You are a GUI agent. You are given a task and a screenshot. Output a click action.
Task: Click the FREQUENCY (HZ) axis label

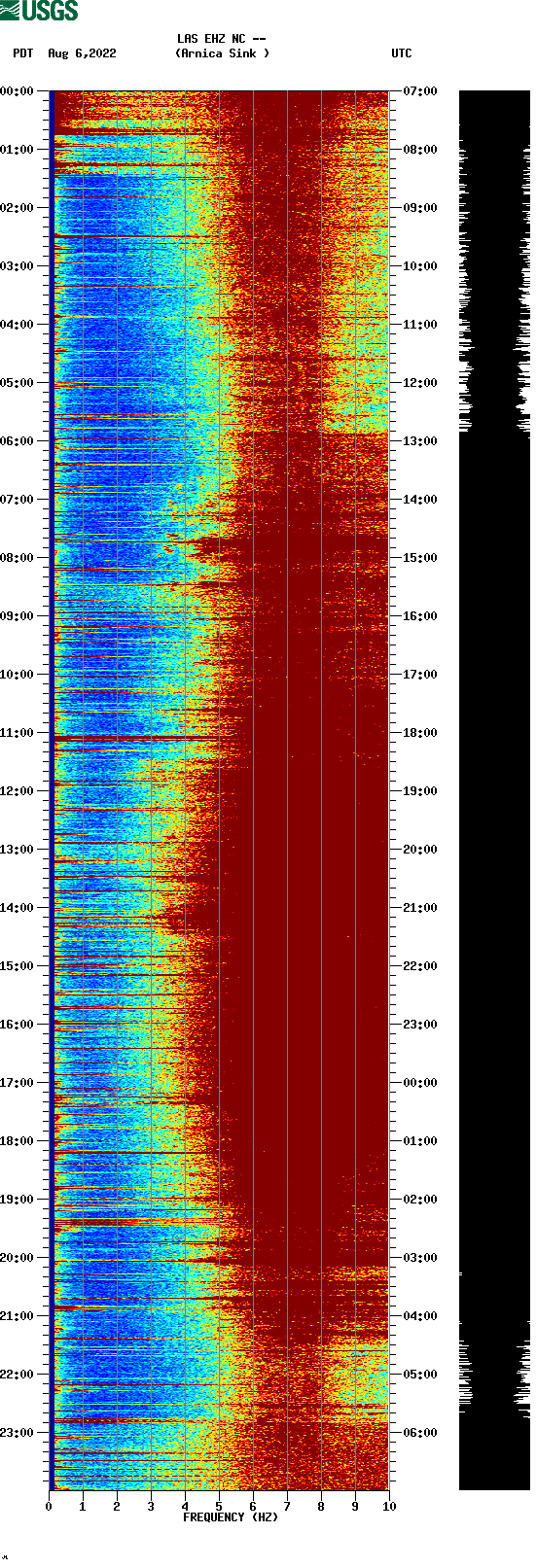point(231,1517)
